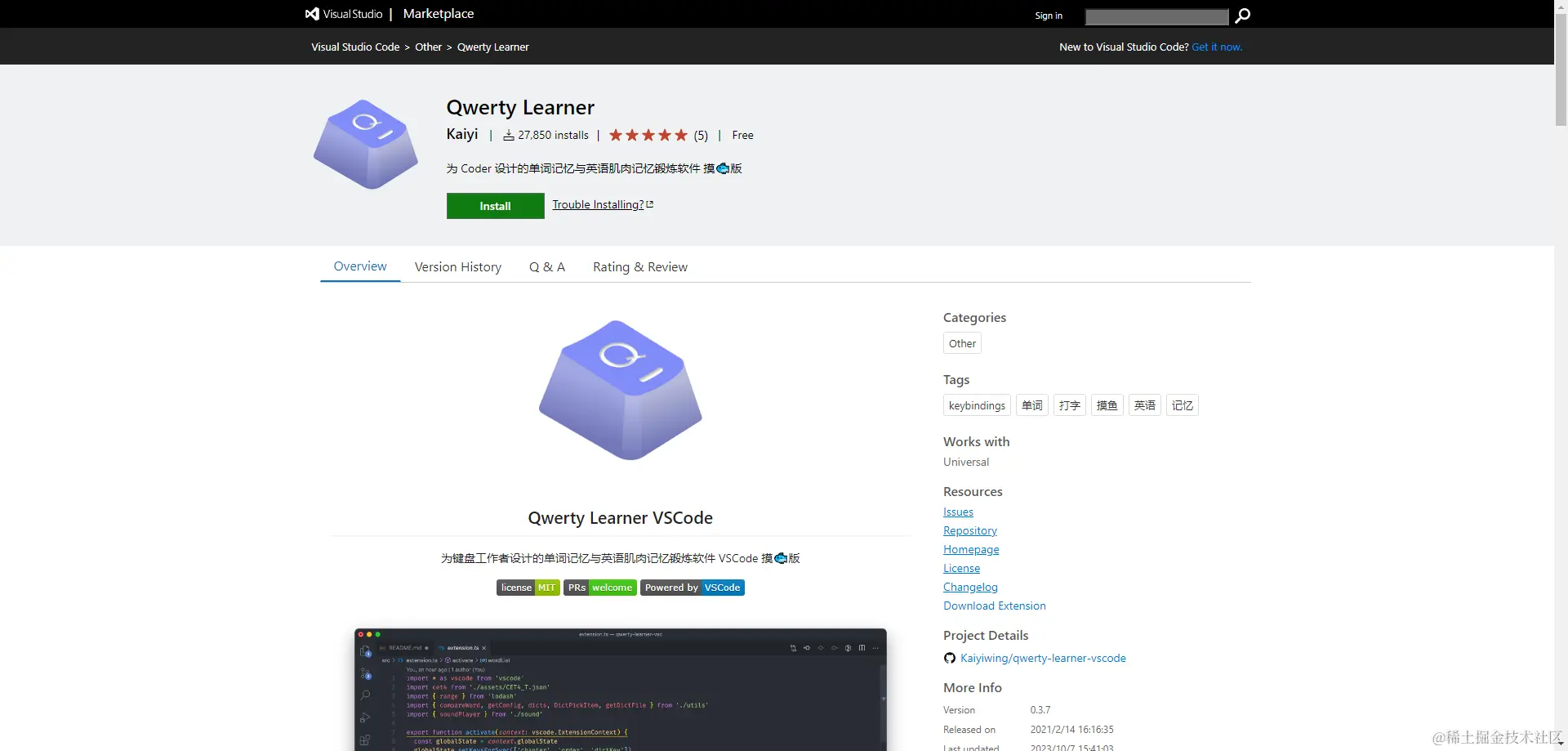Click the Qwerty Learner keycap header icon
1568x751 pixels.
click(366, 145)
